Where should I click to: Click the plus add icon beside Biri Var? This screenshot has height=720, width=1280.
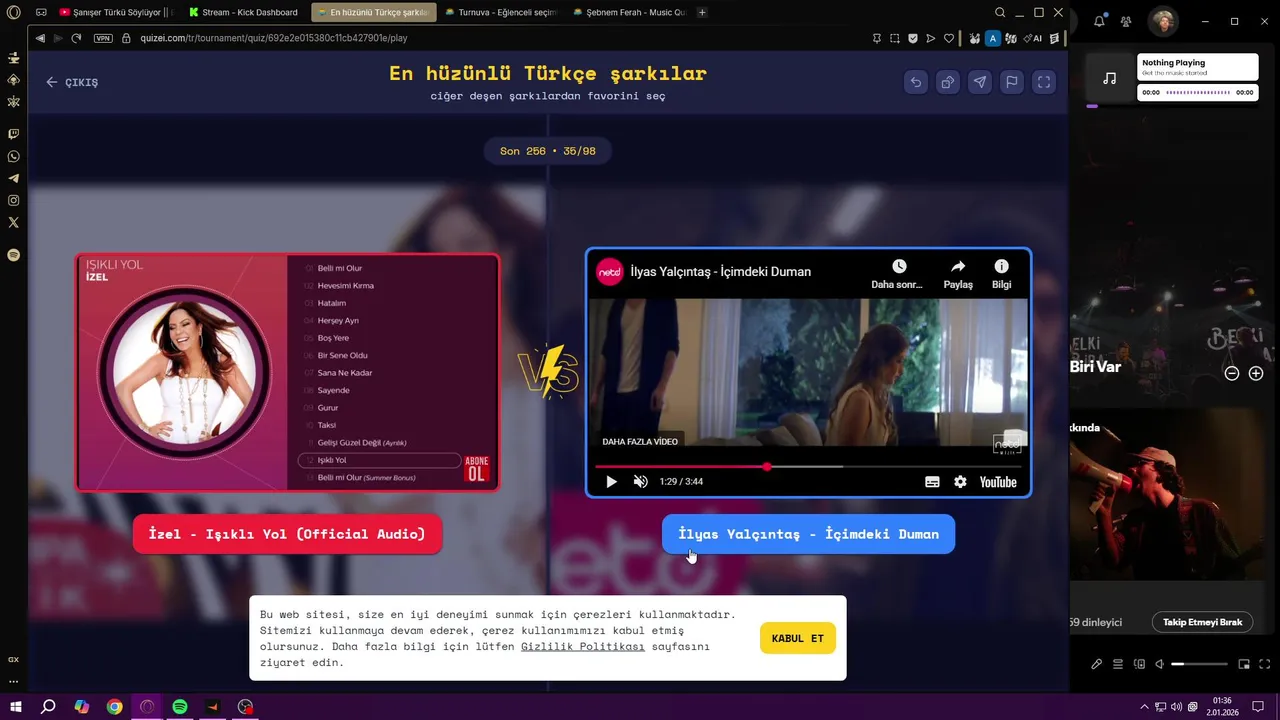1256,373
